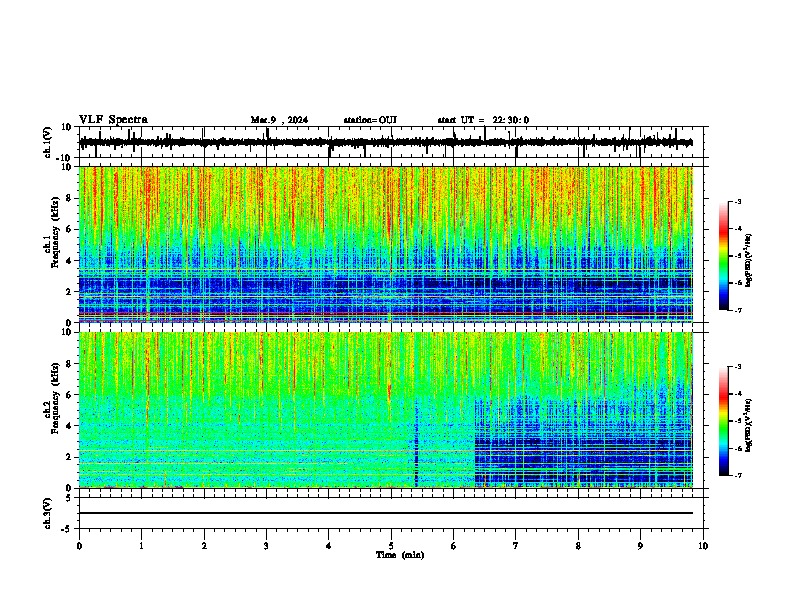Click time axis tick label "6"
Viewport: 792px width, 612px height.
[454, 546]
